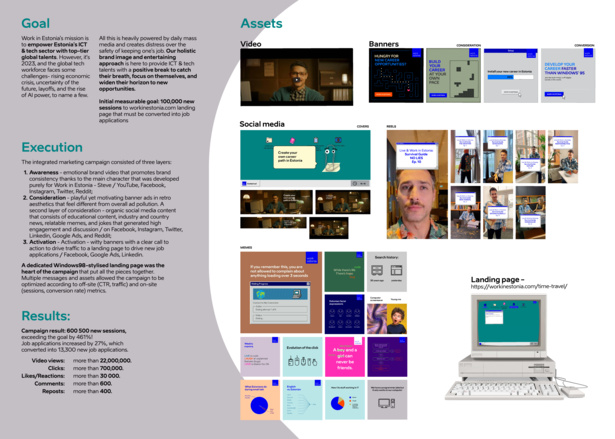Click the Banners section label
This screenshot has height=439, width=615.
coord(384,44)
